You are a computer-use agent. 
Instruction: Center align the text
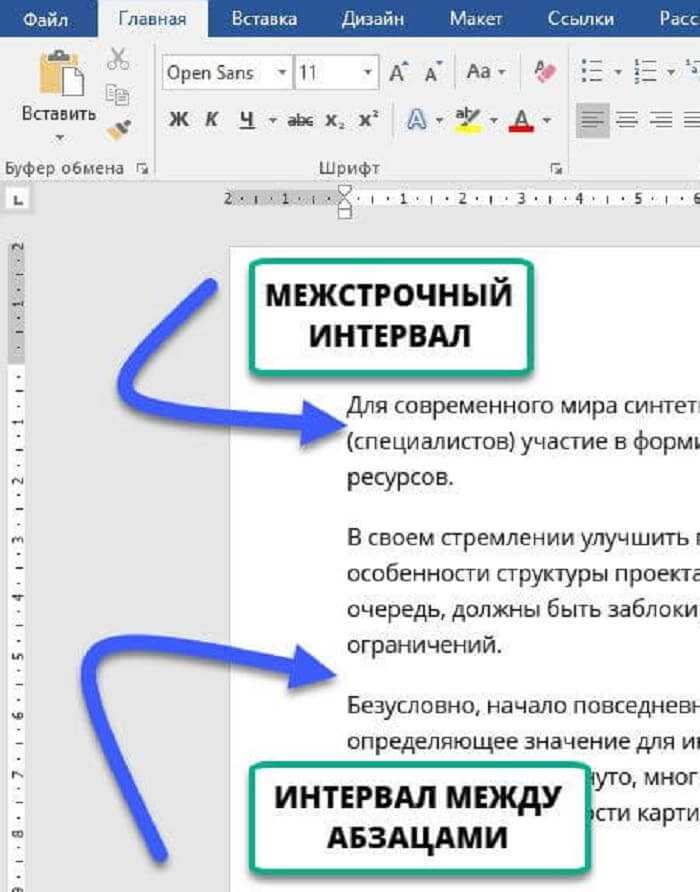pos(627,120)
